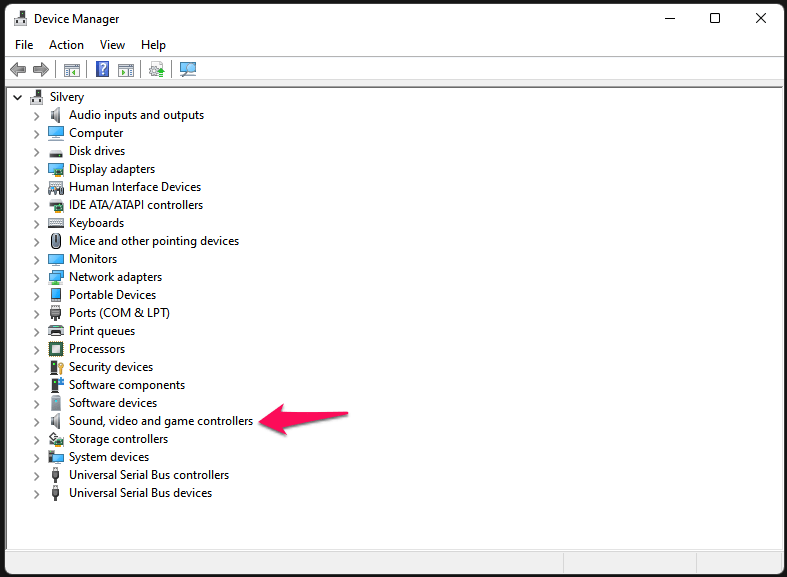Expand the Monitors chevron
This screenshot has width=787, height=577.
click(36, 260)
